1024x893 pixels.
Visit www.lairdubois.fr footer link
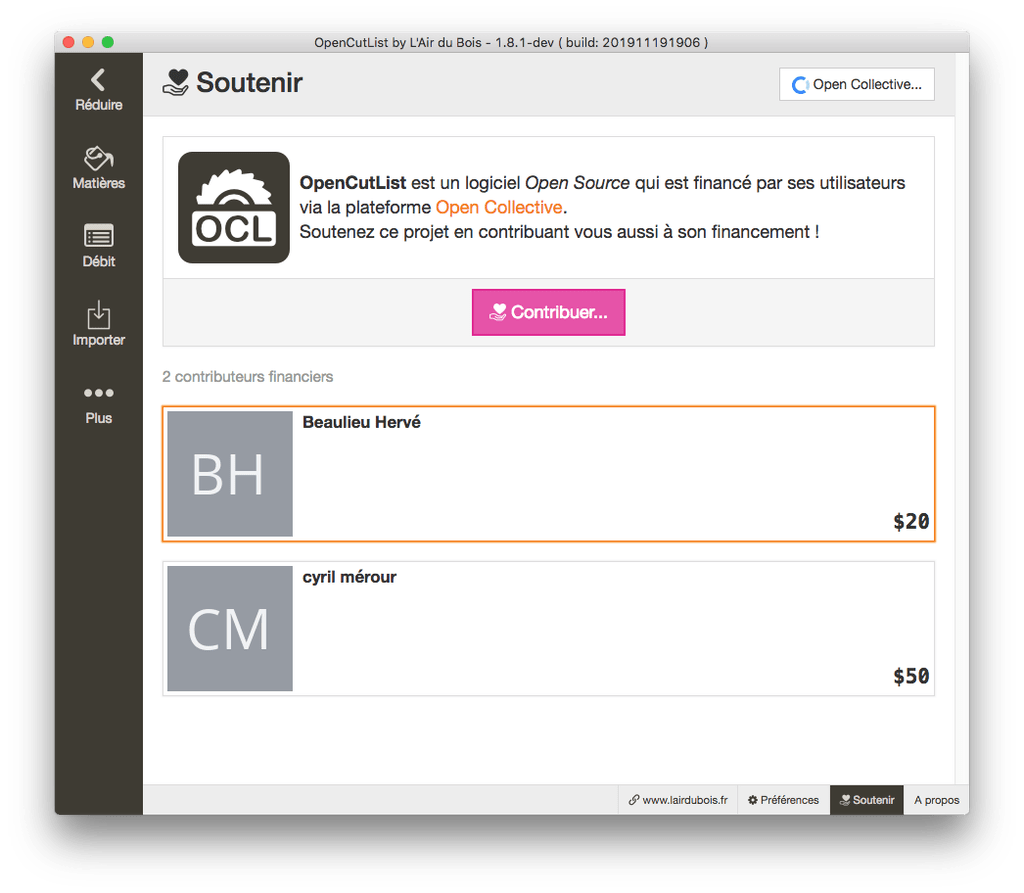[678, 800]
